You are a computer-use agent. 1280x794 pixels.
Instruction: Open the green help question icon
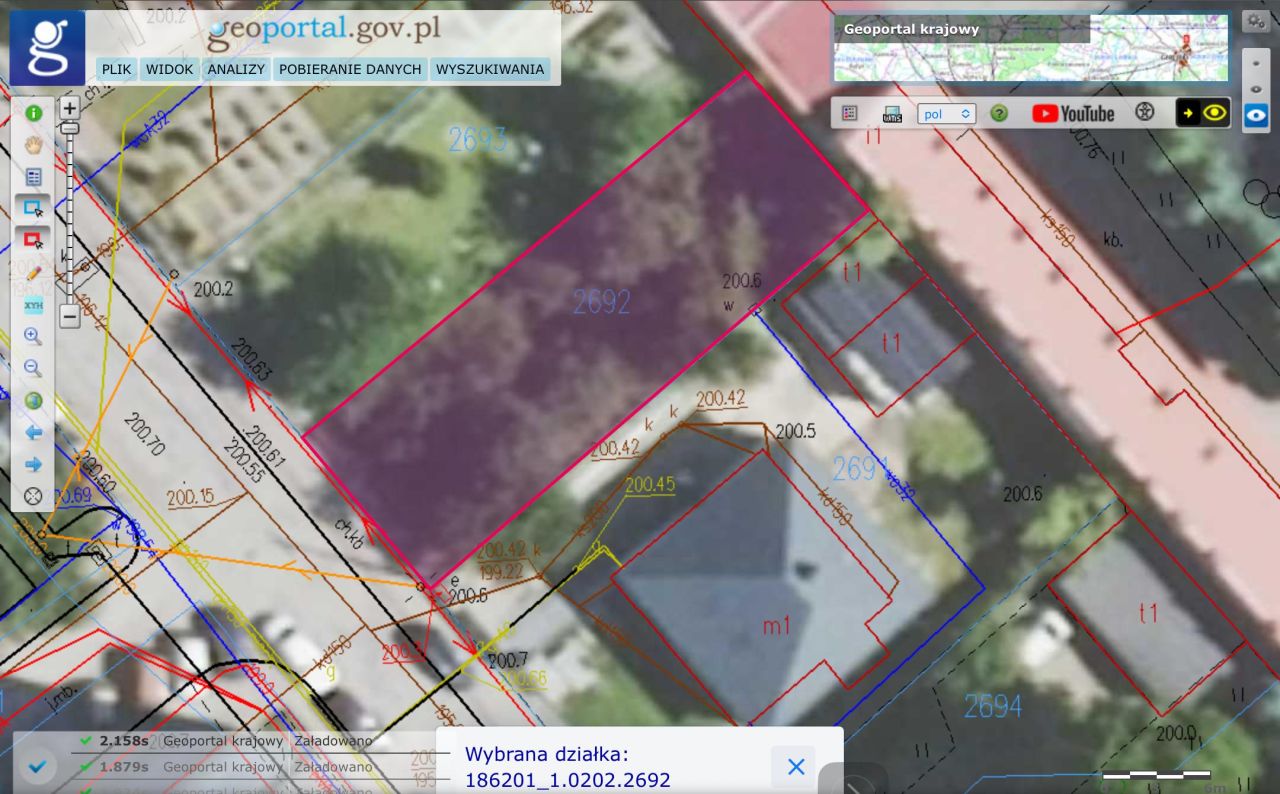click(x=998, y=113)
